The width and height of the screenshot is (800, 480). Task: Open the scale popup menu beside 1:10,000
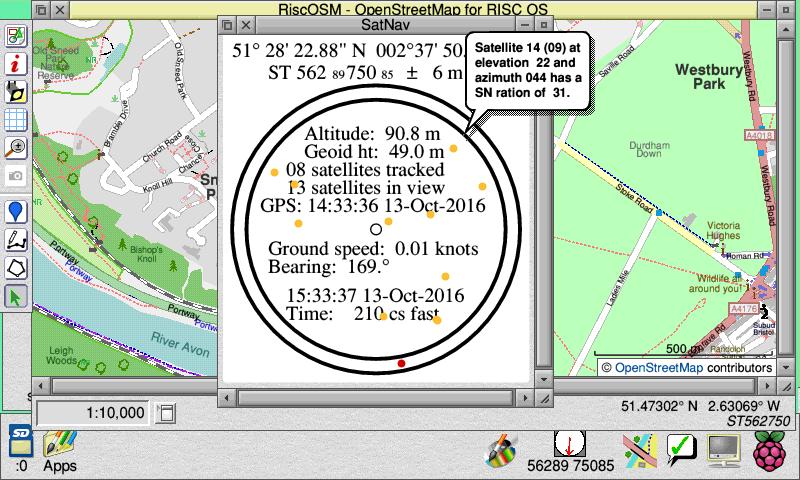[x=166, y=413]
